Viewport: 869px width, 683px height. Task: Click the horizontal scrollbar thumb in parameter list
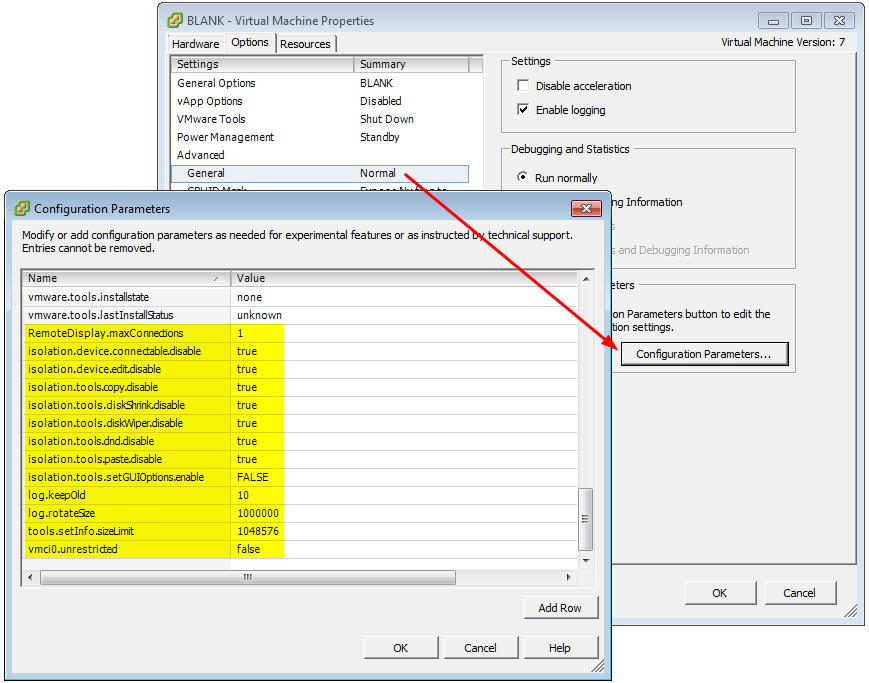pyautogui.click(x=248, y=577)
